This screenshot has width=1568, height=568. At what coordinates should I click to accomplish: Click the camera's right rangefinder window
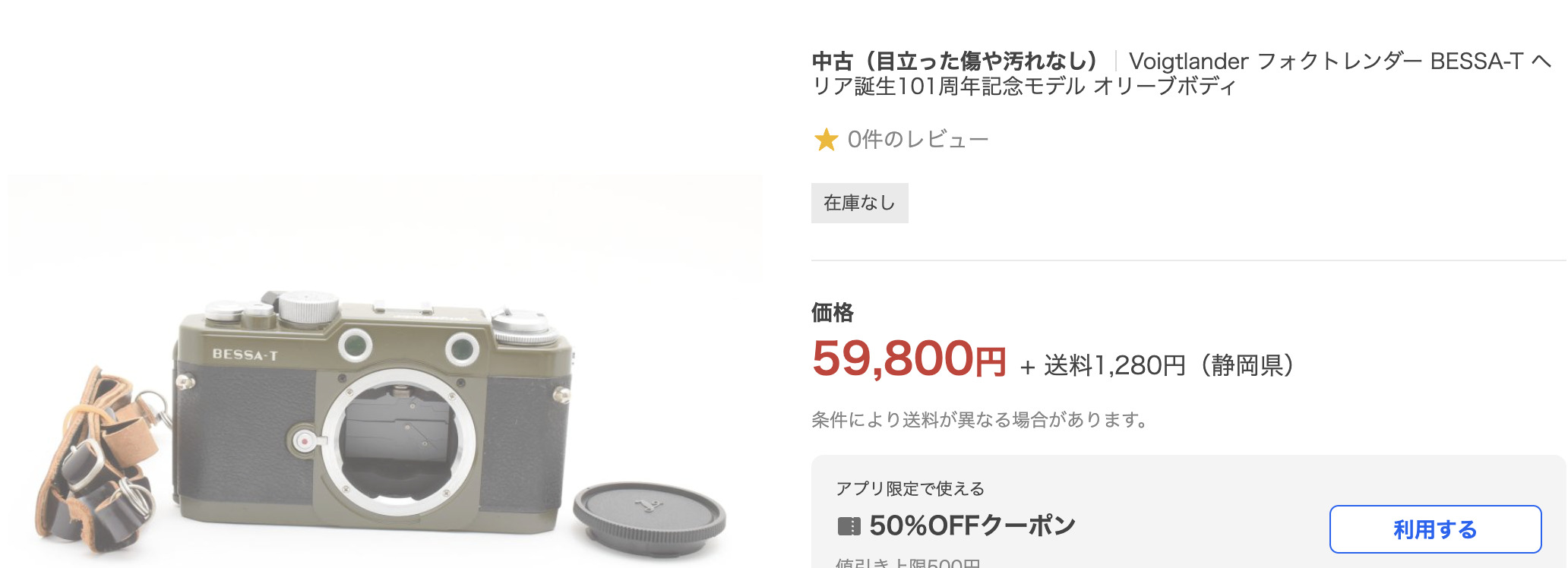coord(462,349)
